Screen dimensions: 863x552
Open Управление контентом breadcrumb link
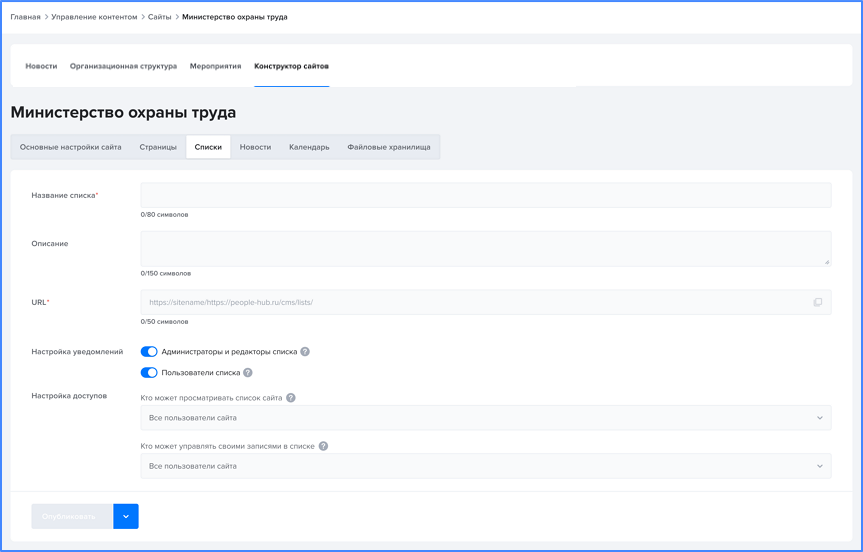point(94,17)
